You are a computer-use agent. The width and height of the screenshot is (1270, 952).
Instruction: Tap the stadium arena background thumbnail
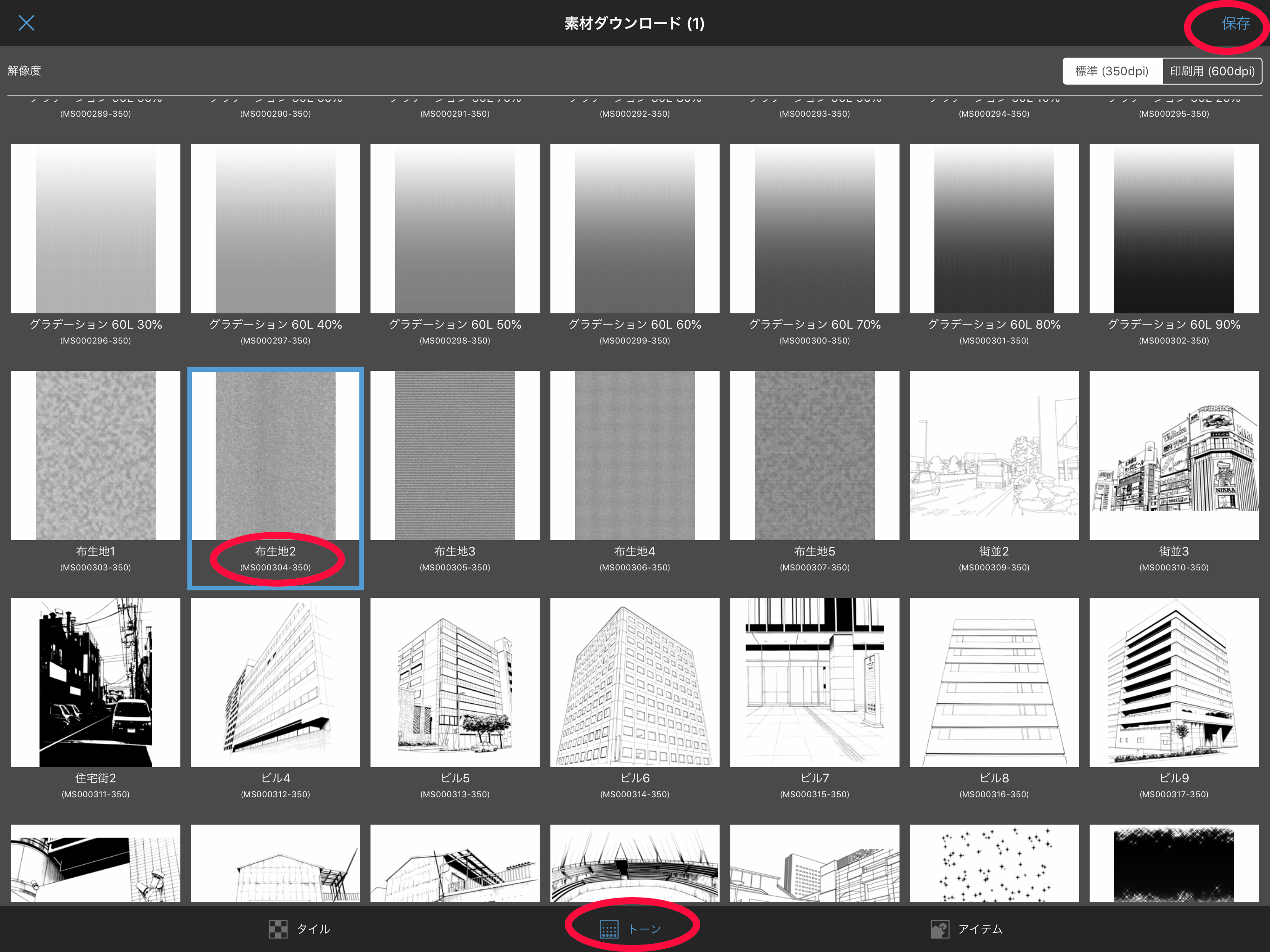pyautogui.click(x=635, y=863)
